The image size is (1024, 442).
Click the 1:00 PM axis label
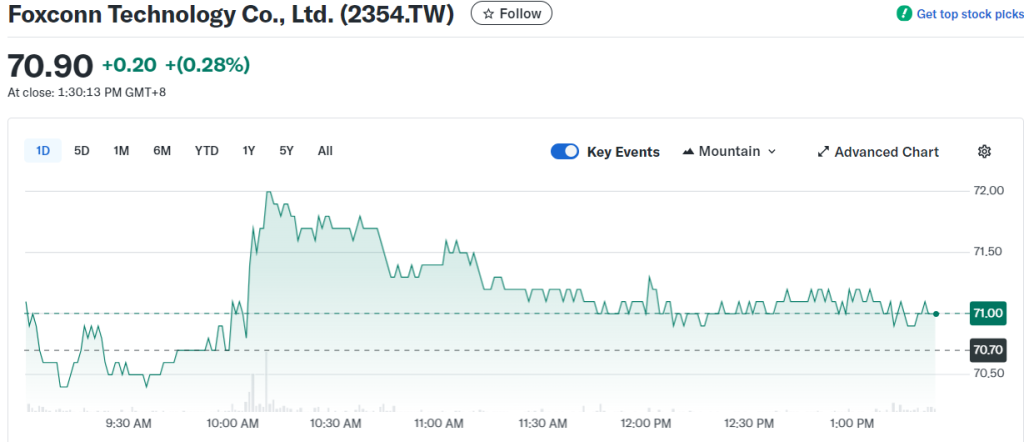tap(852, 424)
